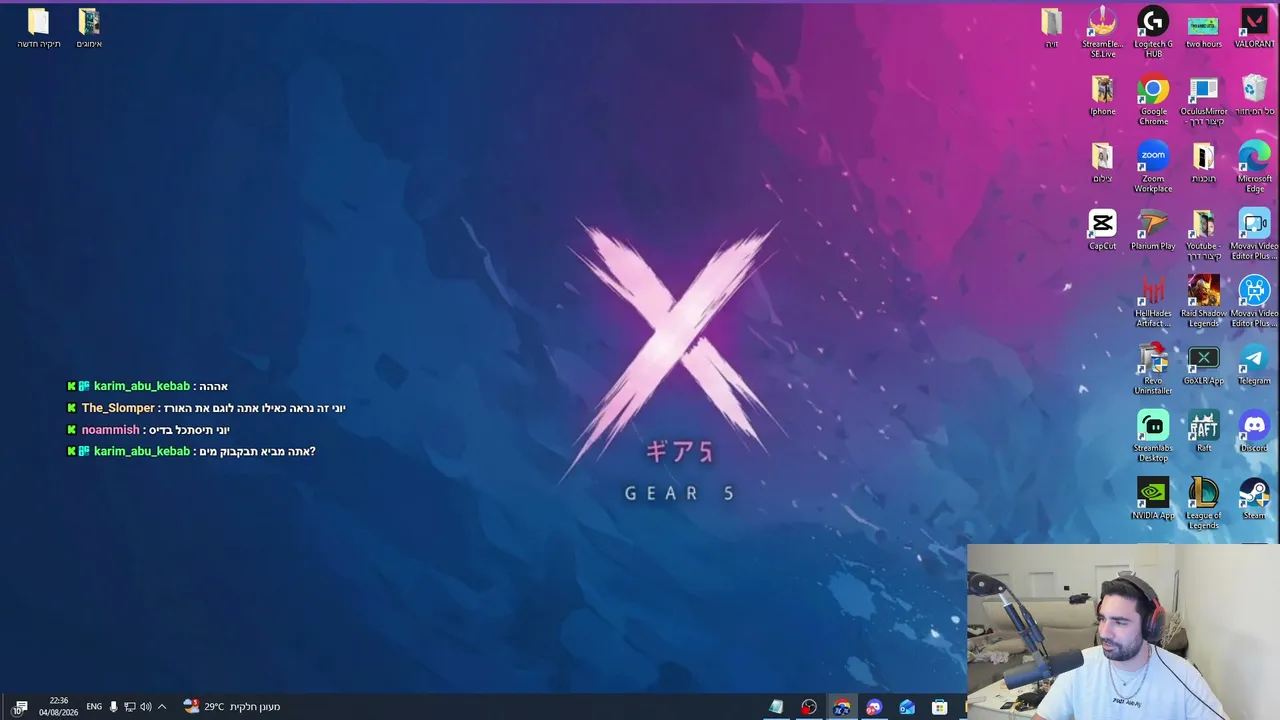1280x720 pixels.
Task: Select the 'two hours' desktop file
Action: click(1203, 28)
